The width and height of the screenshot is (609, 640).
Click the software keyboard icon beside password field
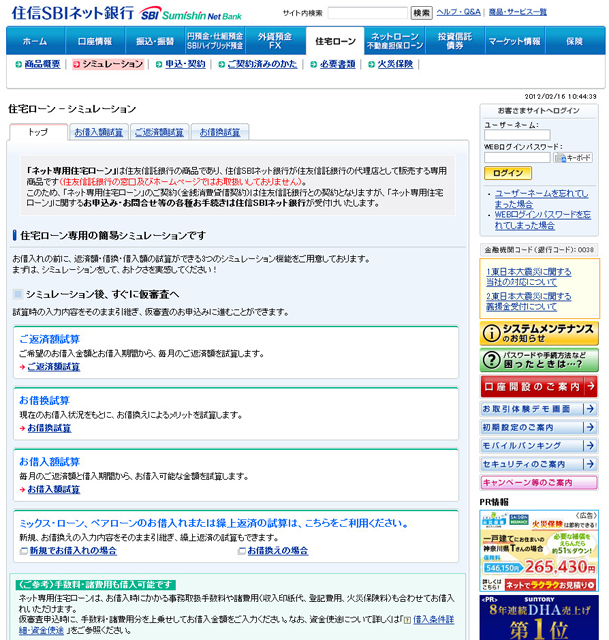[x=573, y=158]
